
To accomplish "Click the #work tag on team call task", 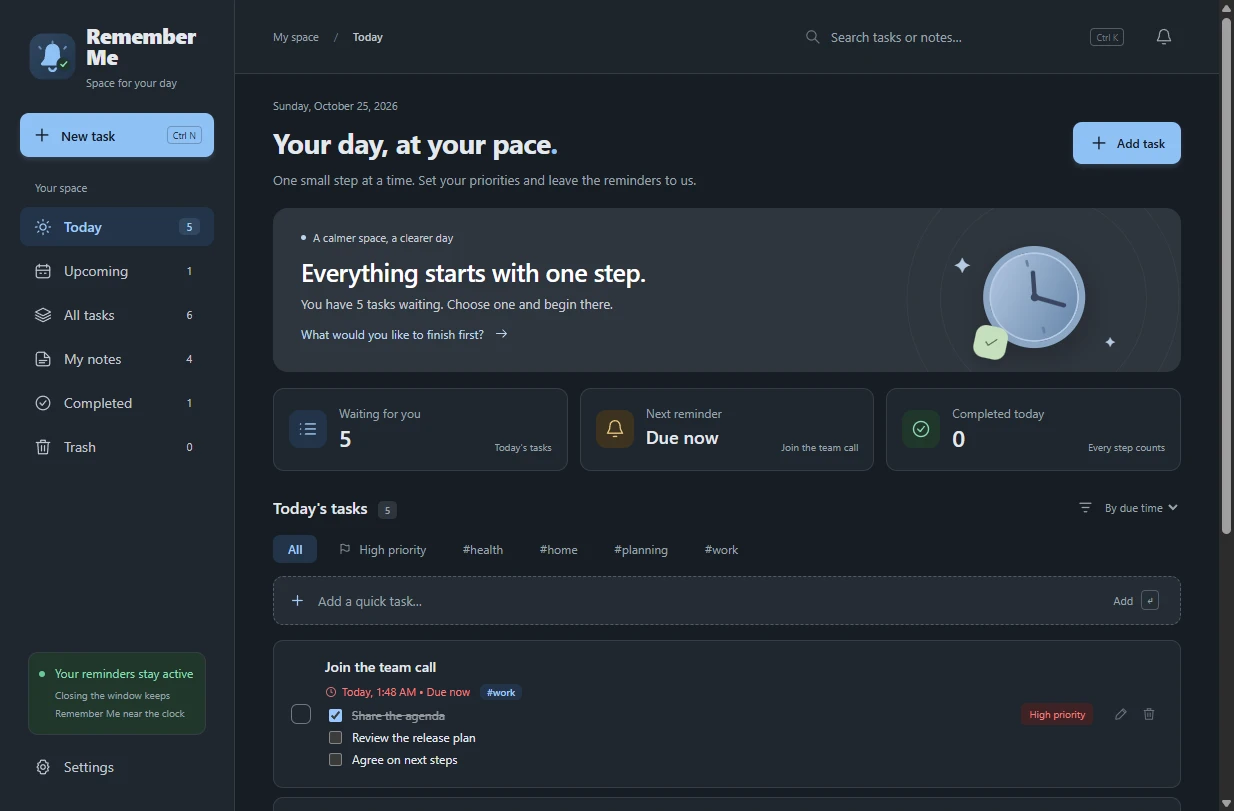I will coord(501,692).
